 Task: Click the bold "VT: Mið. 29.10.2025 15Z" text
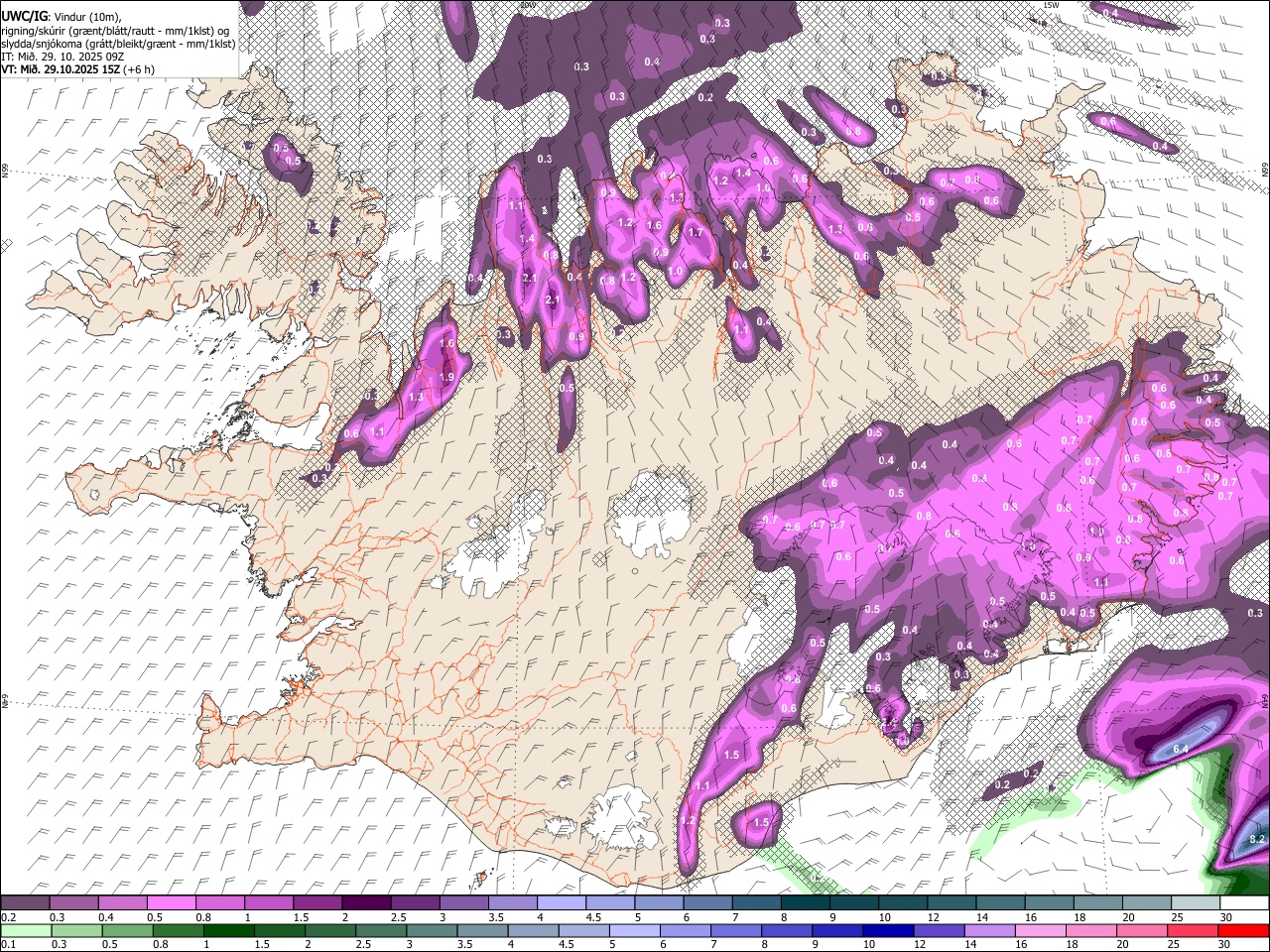pos(62,69)
